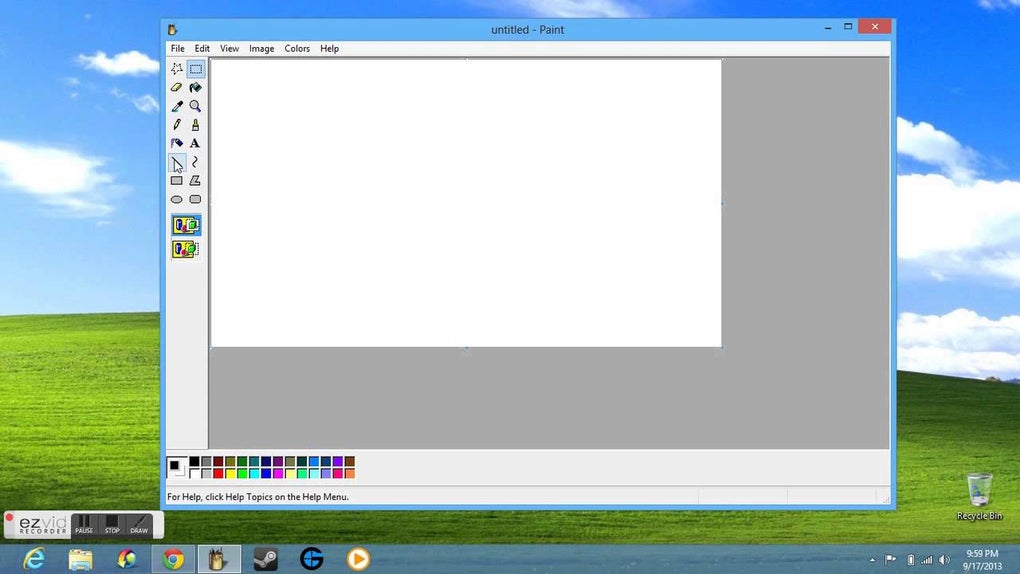The width and height of the screenshot is (1020, 574).
Task: Click the Ezvid Draw button
Action: [139, 525]
